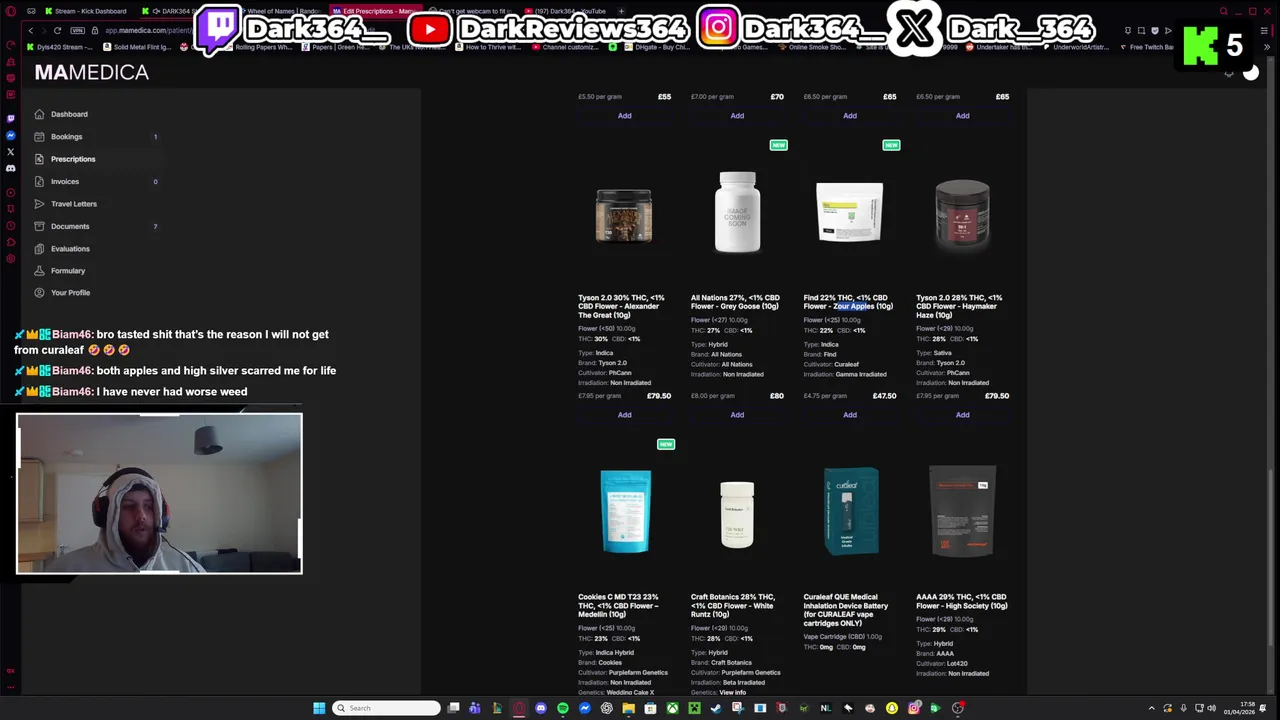The width and height of the screenshot is (1280, 720).
Task: Reload the current page
Action: coord(57,30)
